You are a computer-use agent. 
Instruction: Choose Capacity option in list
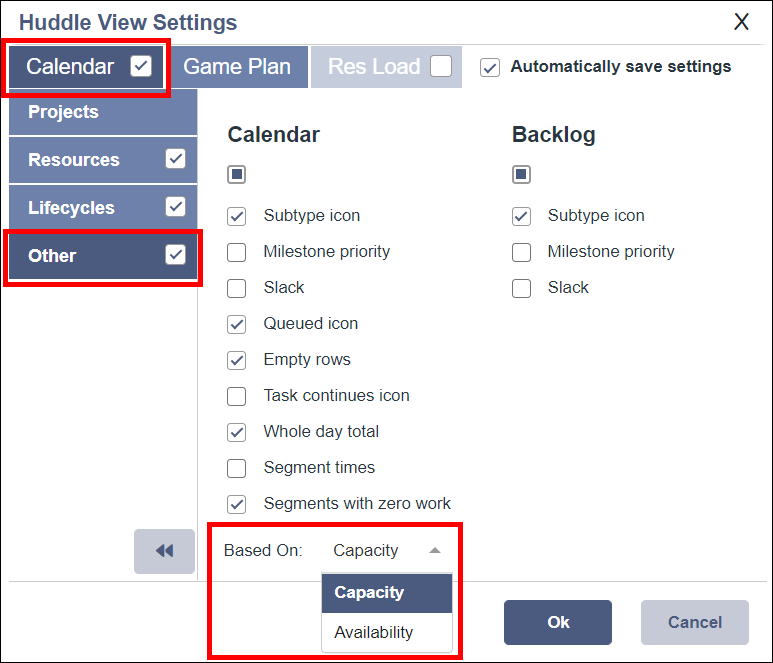point(369,592)
